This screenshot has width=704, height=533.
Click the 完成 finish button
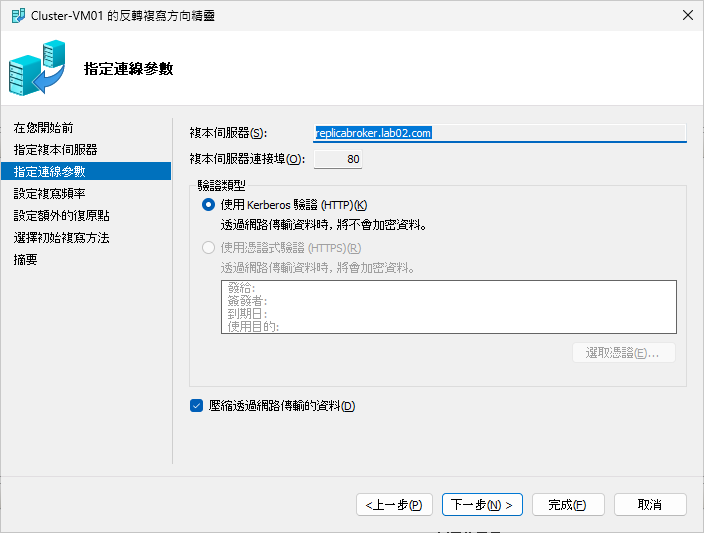568,505
